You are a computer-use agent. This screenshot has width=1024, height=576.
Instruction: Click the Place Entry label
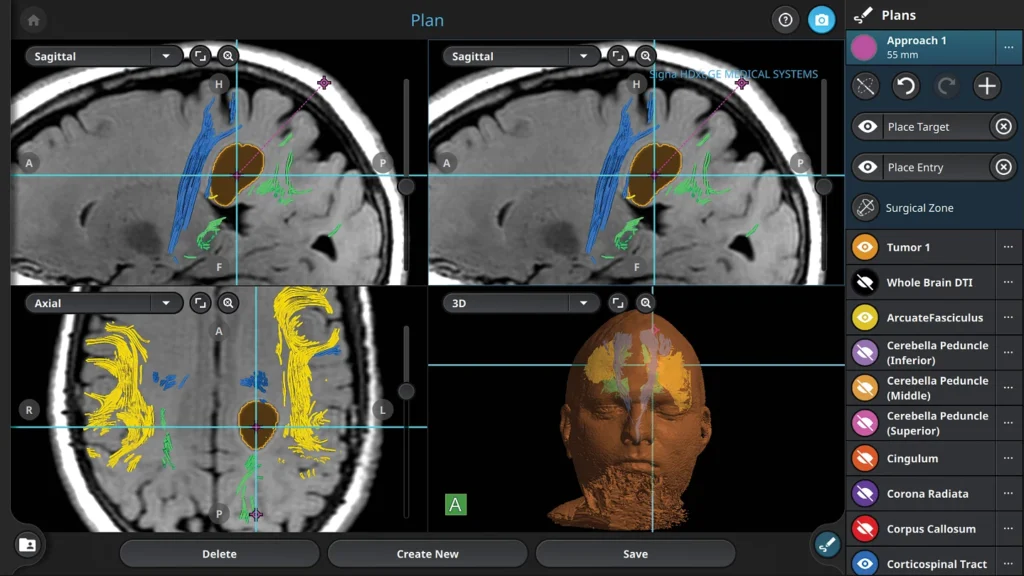point(916,167)
